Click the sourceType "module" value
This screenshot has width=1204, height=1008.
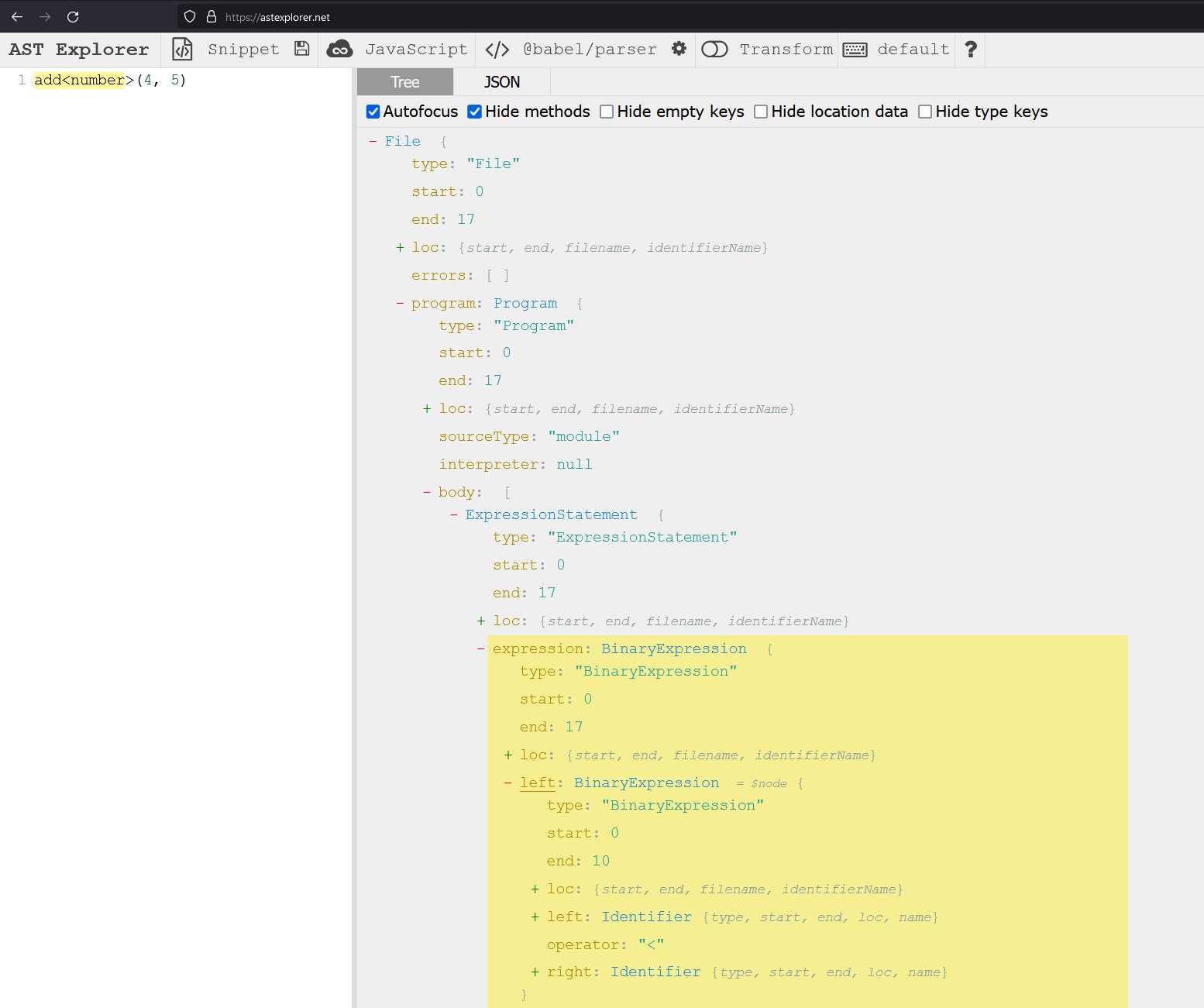tap(583, 436)
